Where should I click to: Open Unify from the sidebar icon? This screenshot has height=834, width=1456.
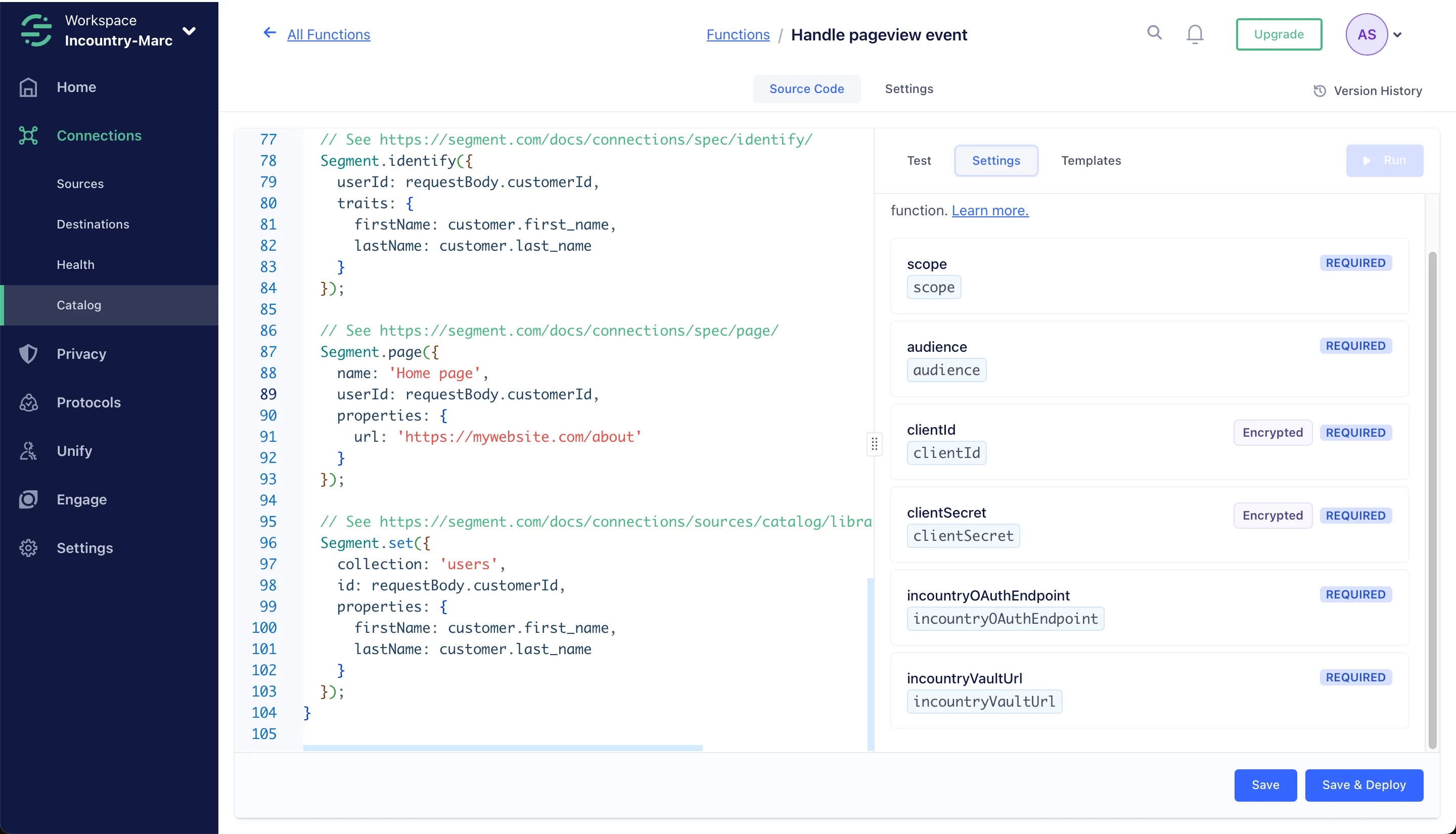point(28,451)
